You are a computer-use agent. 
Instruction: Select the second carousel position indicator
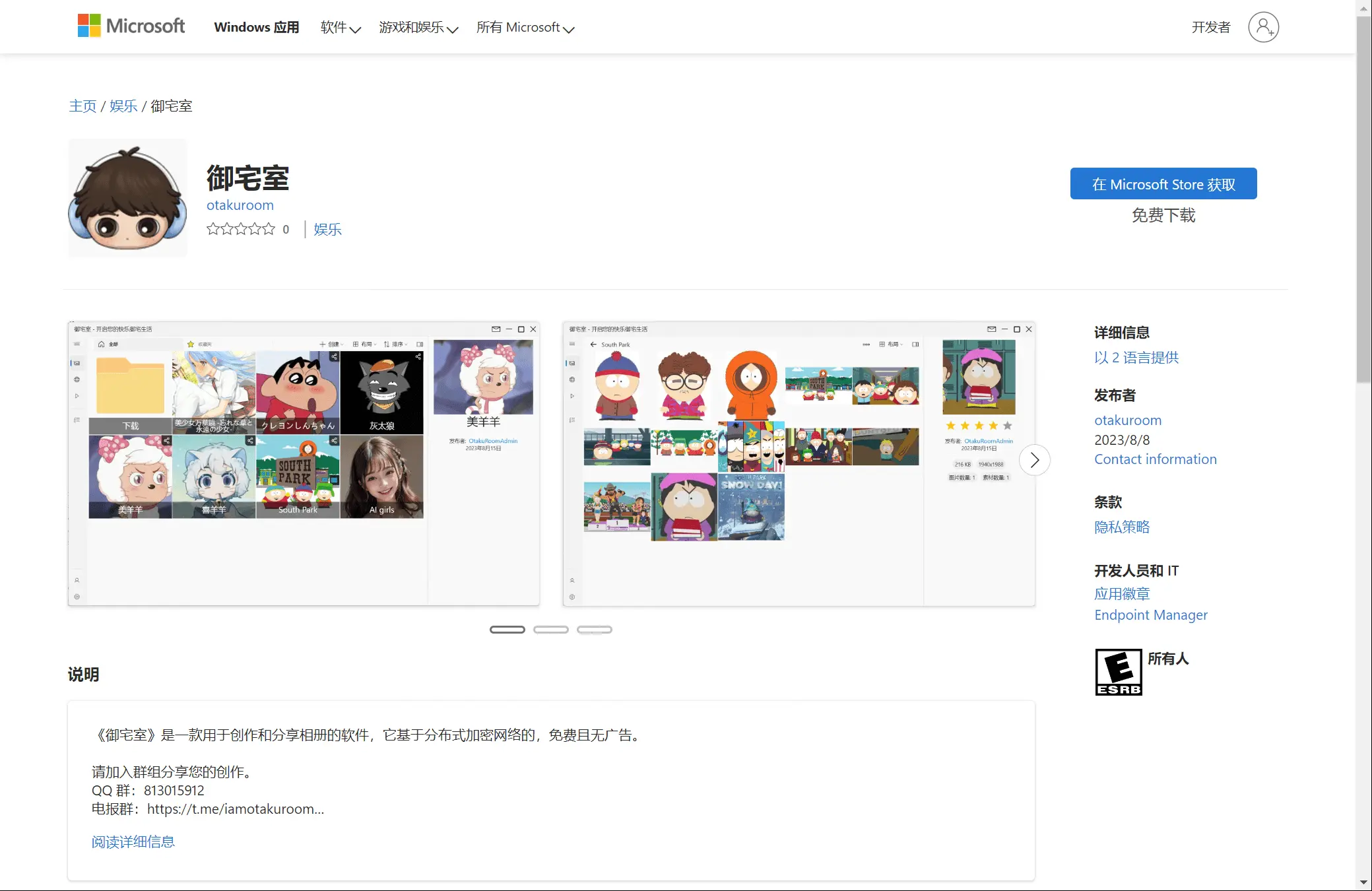pos(551,629)
